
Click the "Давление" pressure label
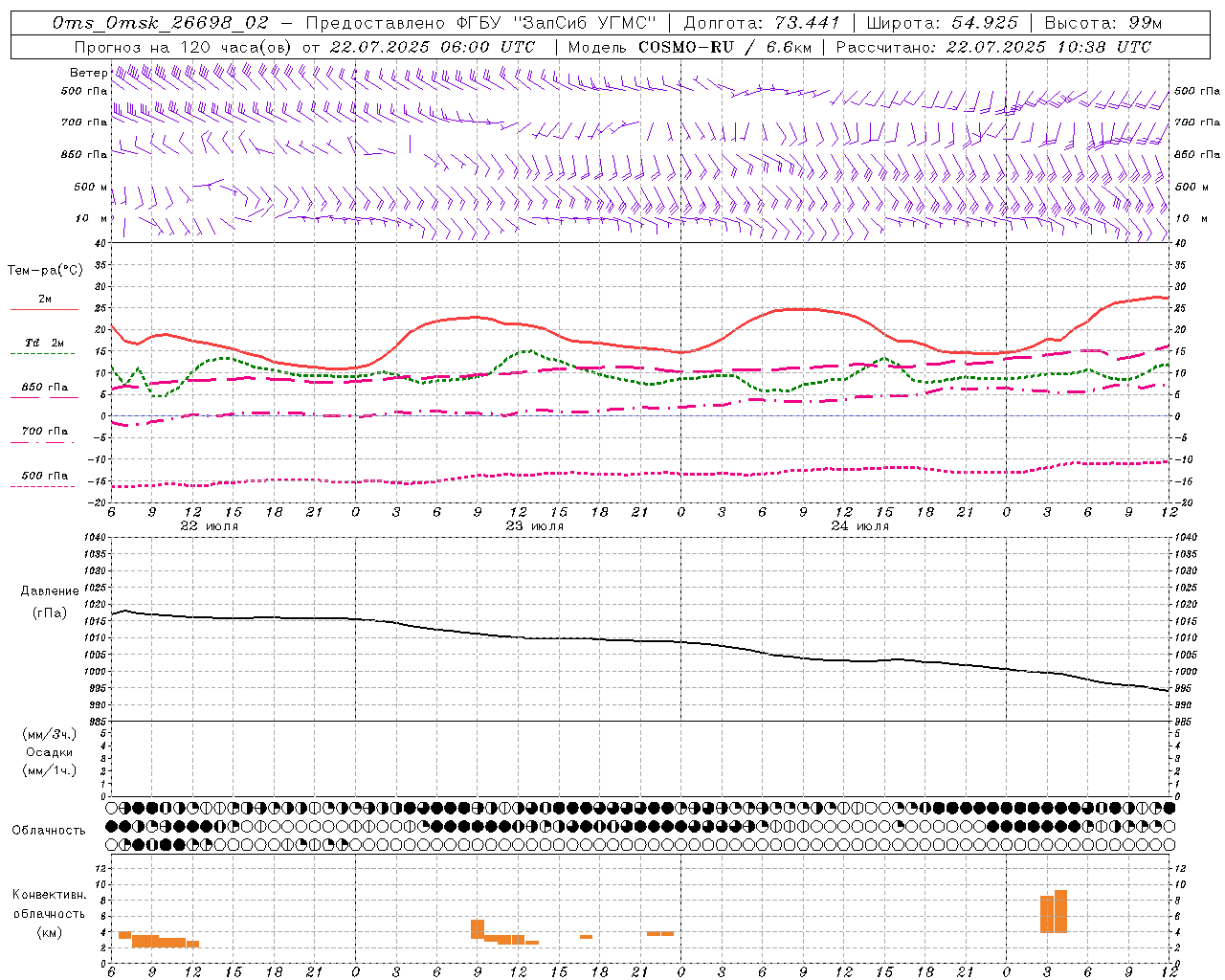[50, 591]
